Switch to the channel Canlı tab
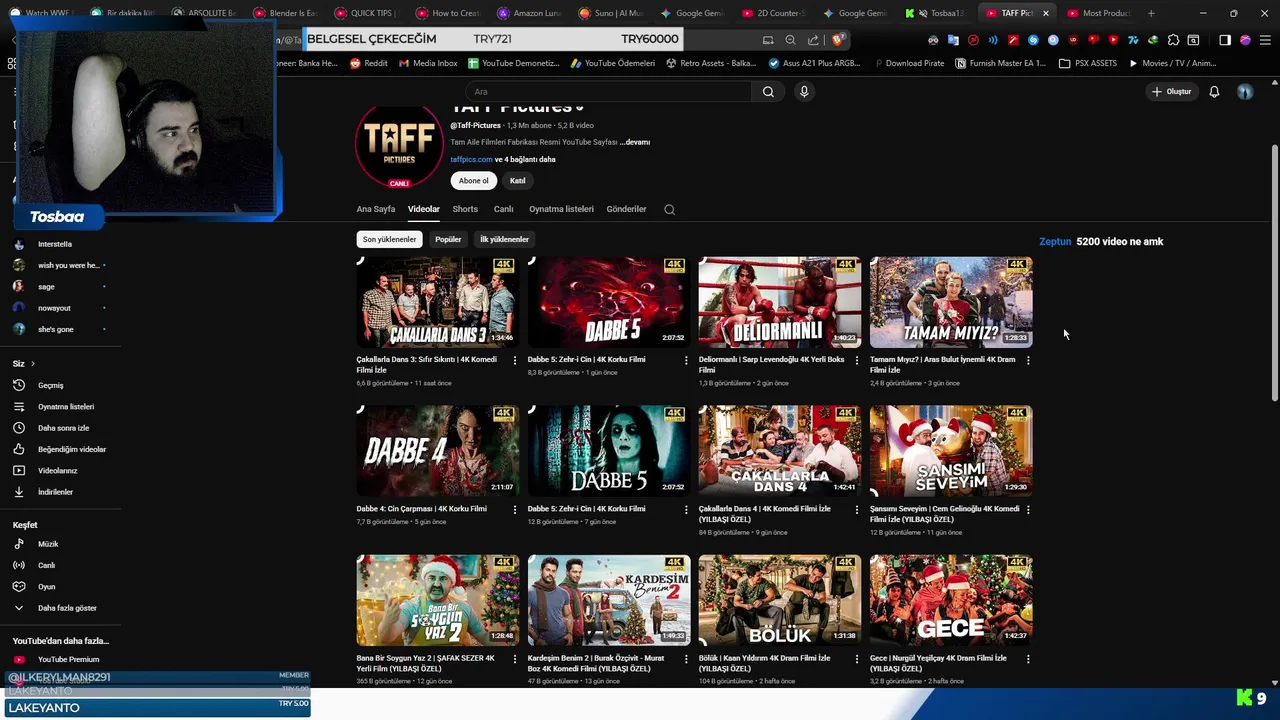The height and width of the screenshot is (720, 1280). pyautogui.click(x=503, y=209)
